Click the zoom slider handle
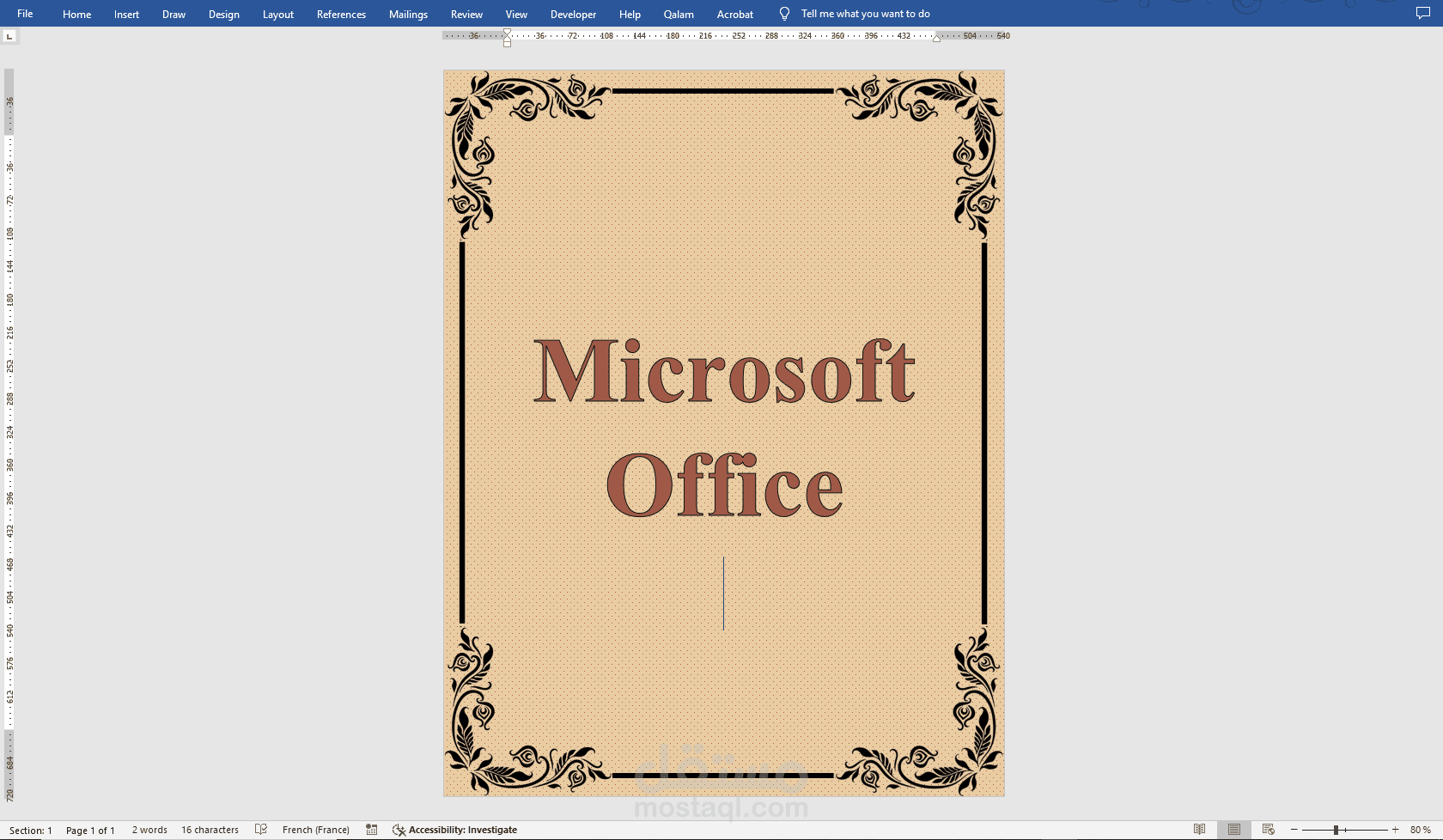Viewport: 1443px width, 840px height. tap(1336, 830)
